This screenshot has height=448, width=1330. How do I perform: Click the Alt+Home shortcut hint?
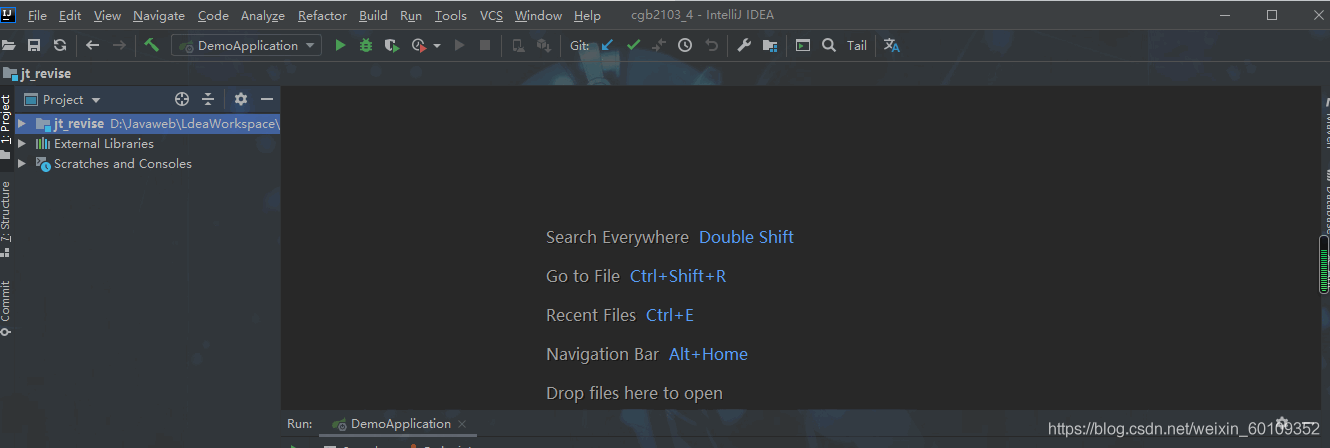tap(708, 354)
